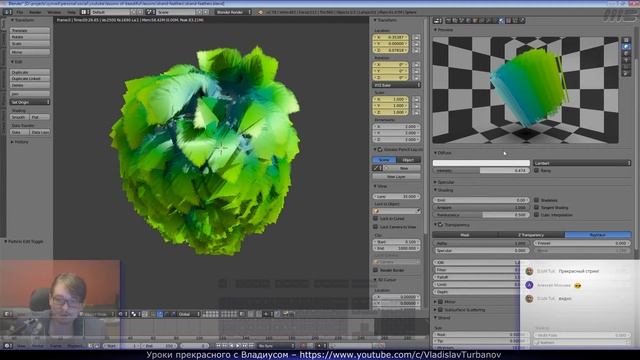The height and width of the screenshot is (360, 640).
Task: Set material preview to monkey shape
Action: coord(626,60)
